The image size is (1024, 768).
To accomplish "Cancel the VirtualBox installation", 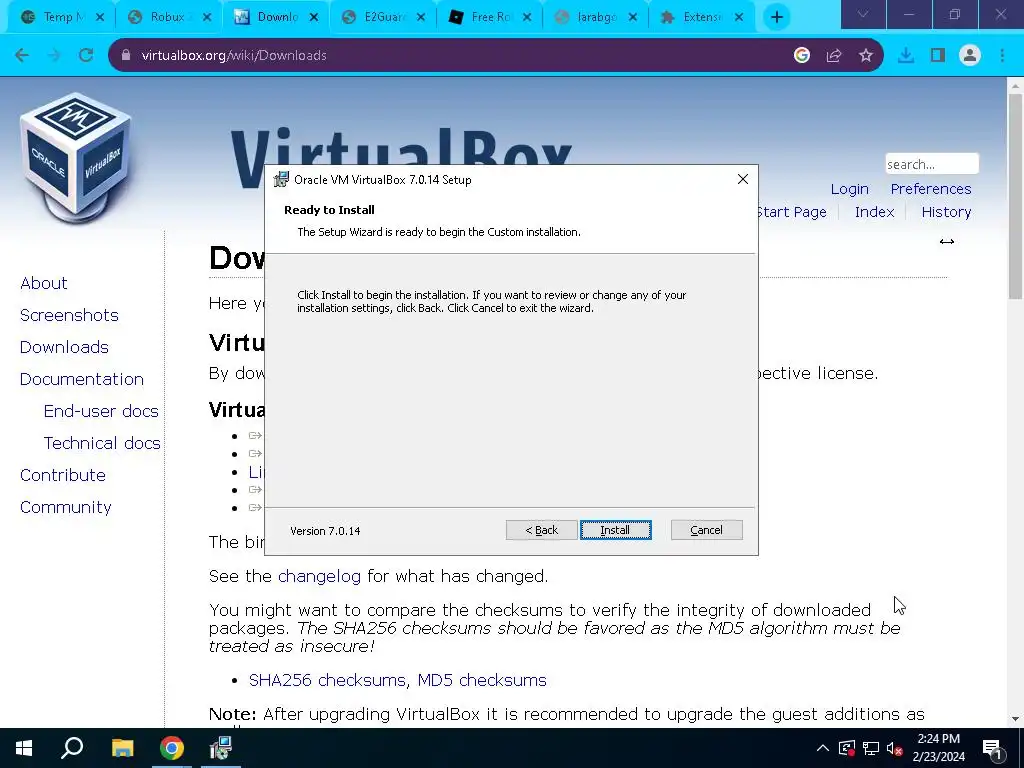I will tap(706, 530).
